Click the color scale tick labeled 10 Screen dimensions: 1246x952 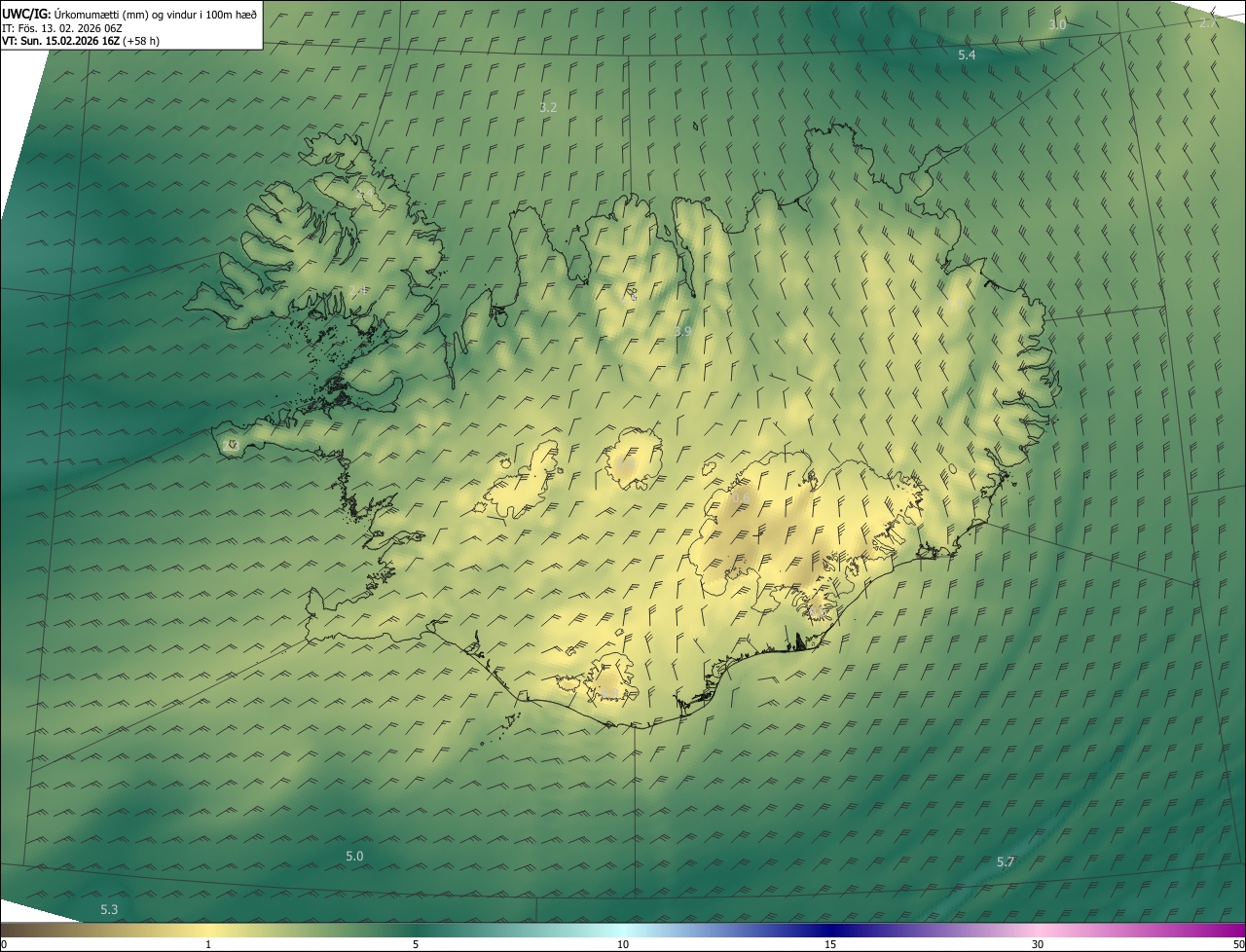pos(623,944)
